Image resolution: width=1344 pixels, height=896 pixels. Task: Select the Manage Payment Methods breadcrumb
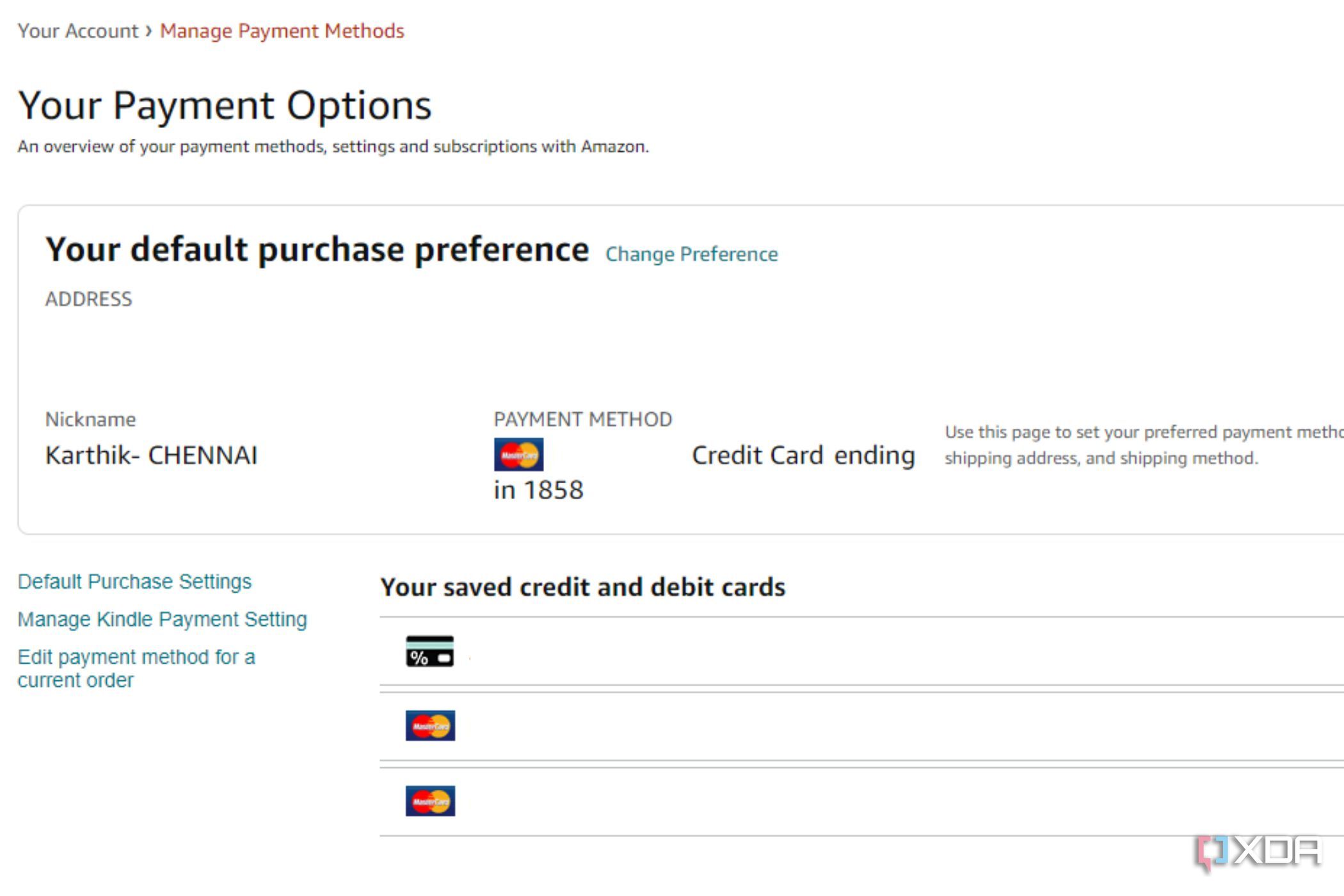click(x=282, y=31)
